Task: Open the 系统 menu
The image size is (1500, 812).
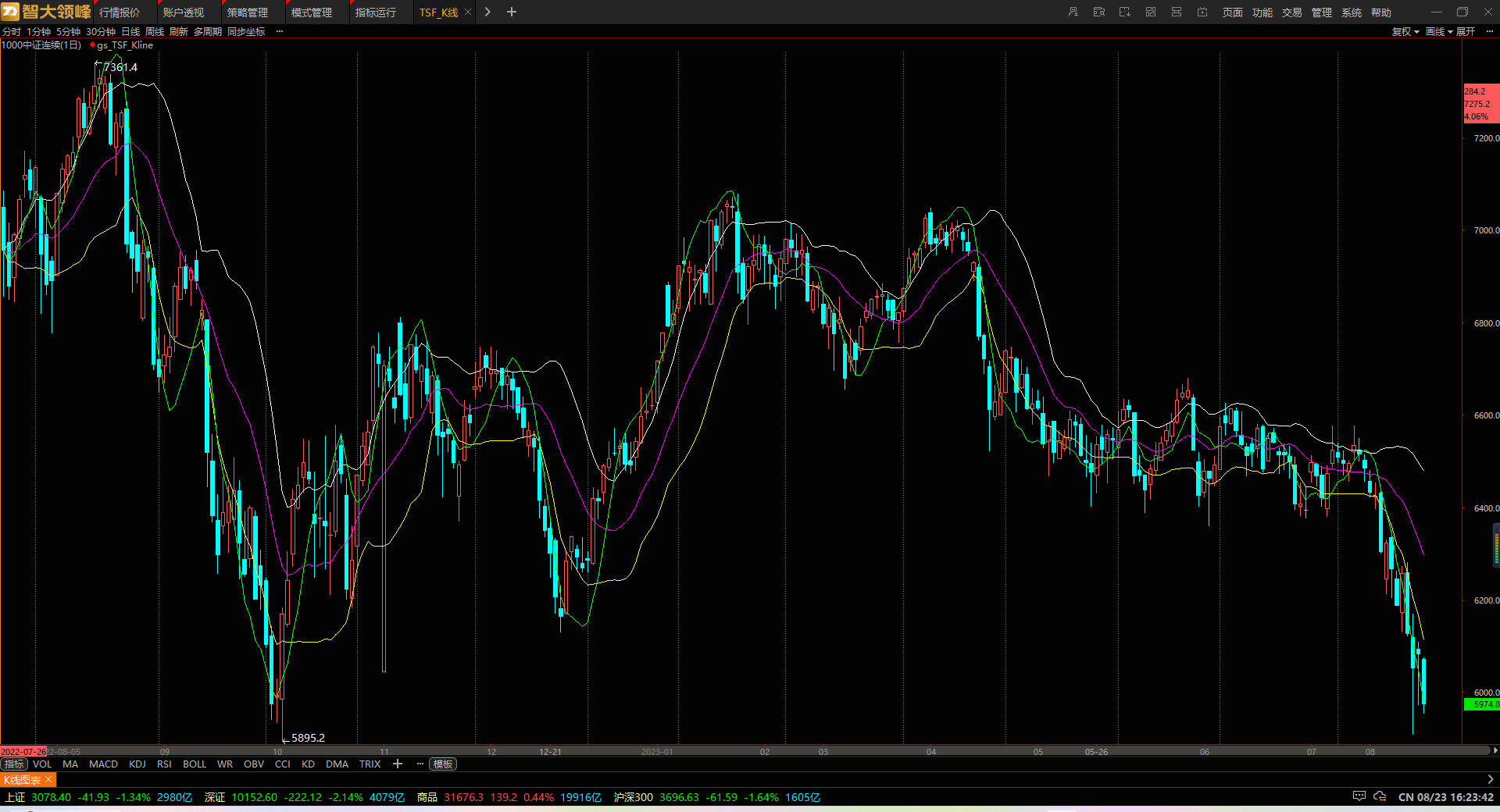Action: coord(1352,12)
